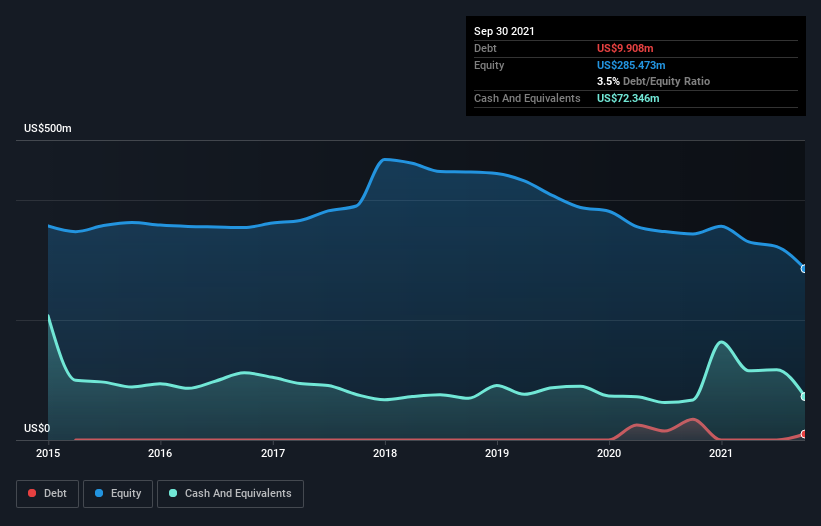Click the 2016 axis label
Screen dimensions: 821x526
pos(160,453)
